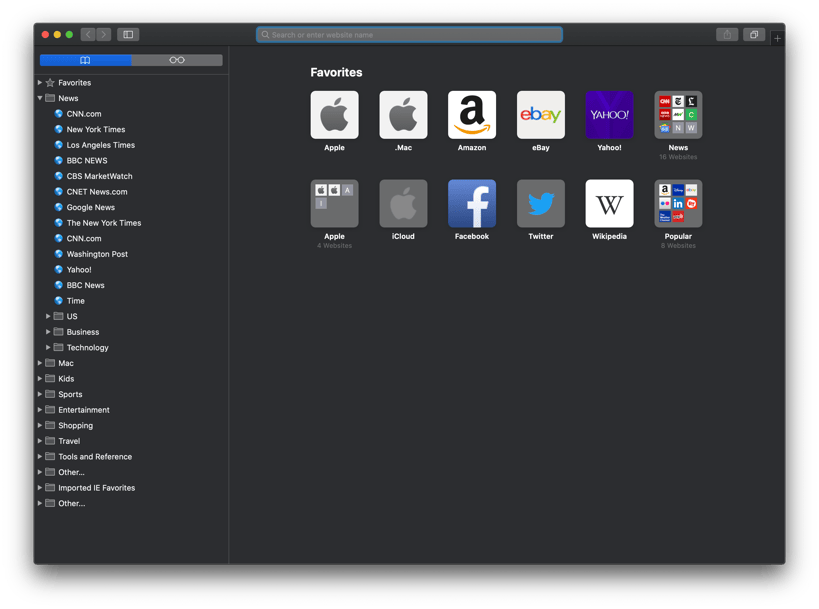Open the New York Times bookmark

[96, 129]
